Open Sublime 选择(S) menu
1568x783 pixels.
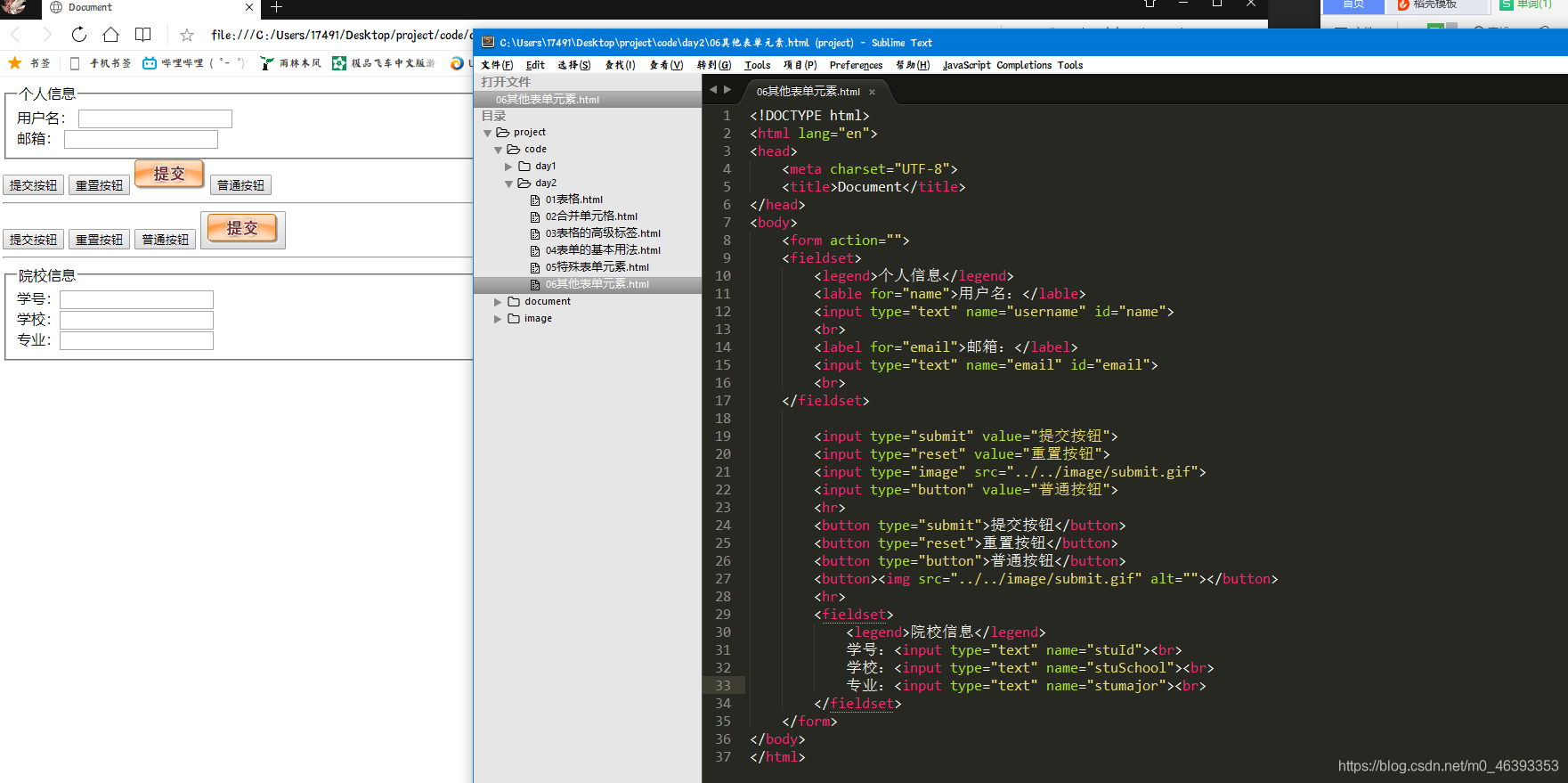tap(574, 65)
